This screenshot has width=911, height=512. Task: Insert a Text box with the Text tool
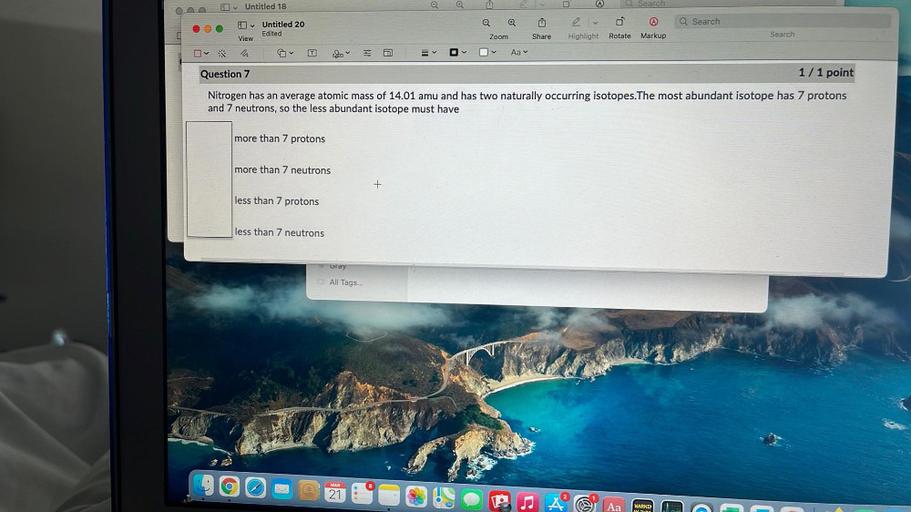[312, 53]
